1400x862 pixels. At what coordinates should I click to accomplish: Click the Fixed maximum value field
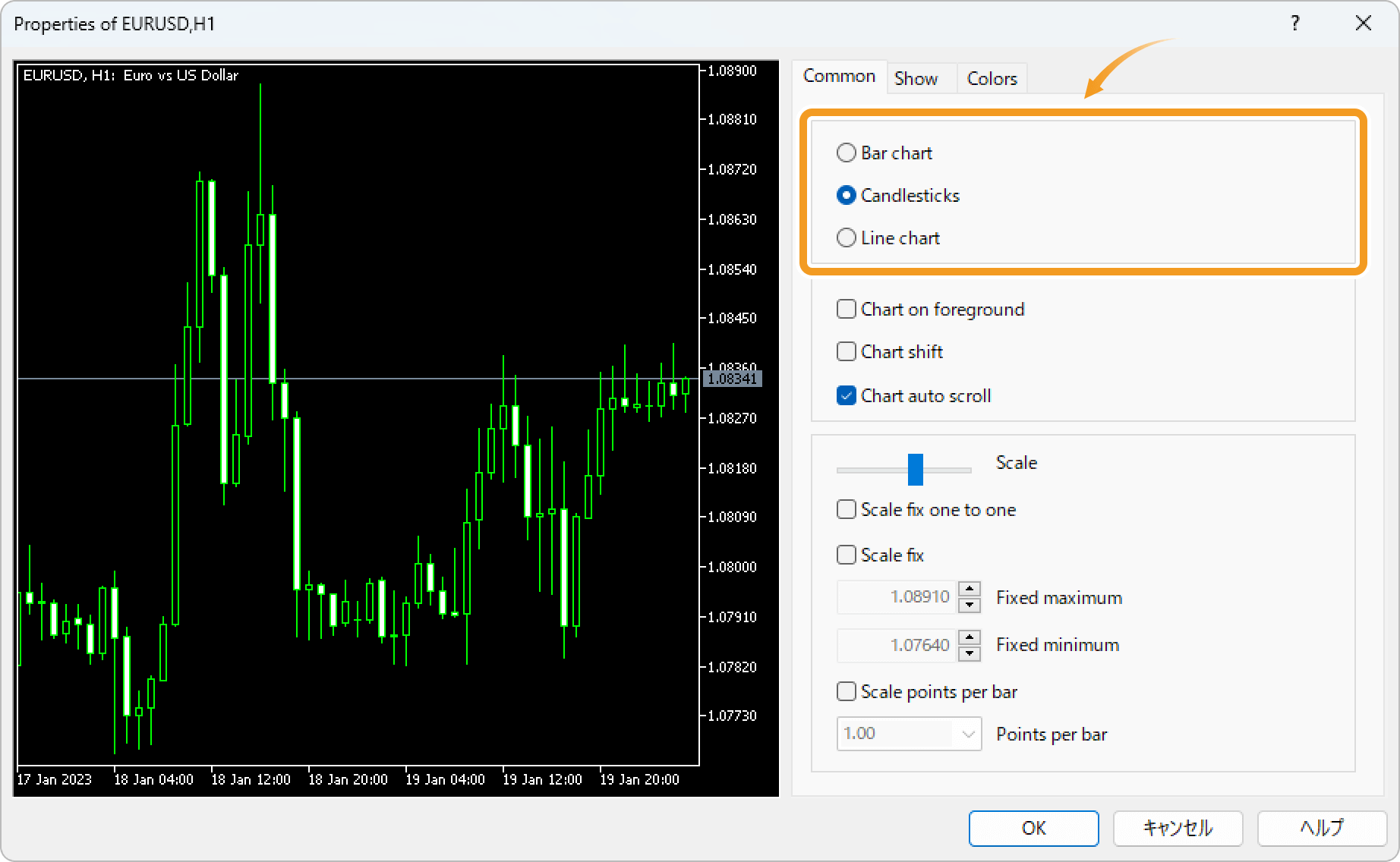tap(897, 597)
